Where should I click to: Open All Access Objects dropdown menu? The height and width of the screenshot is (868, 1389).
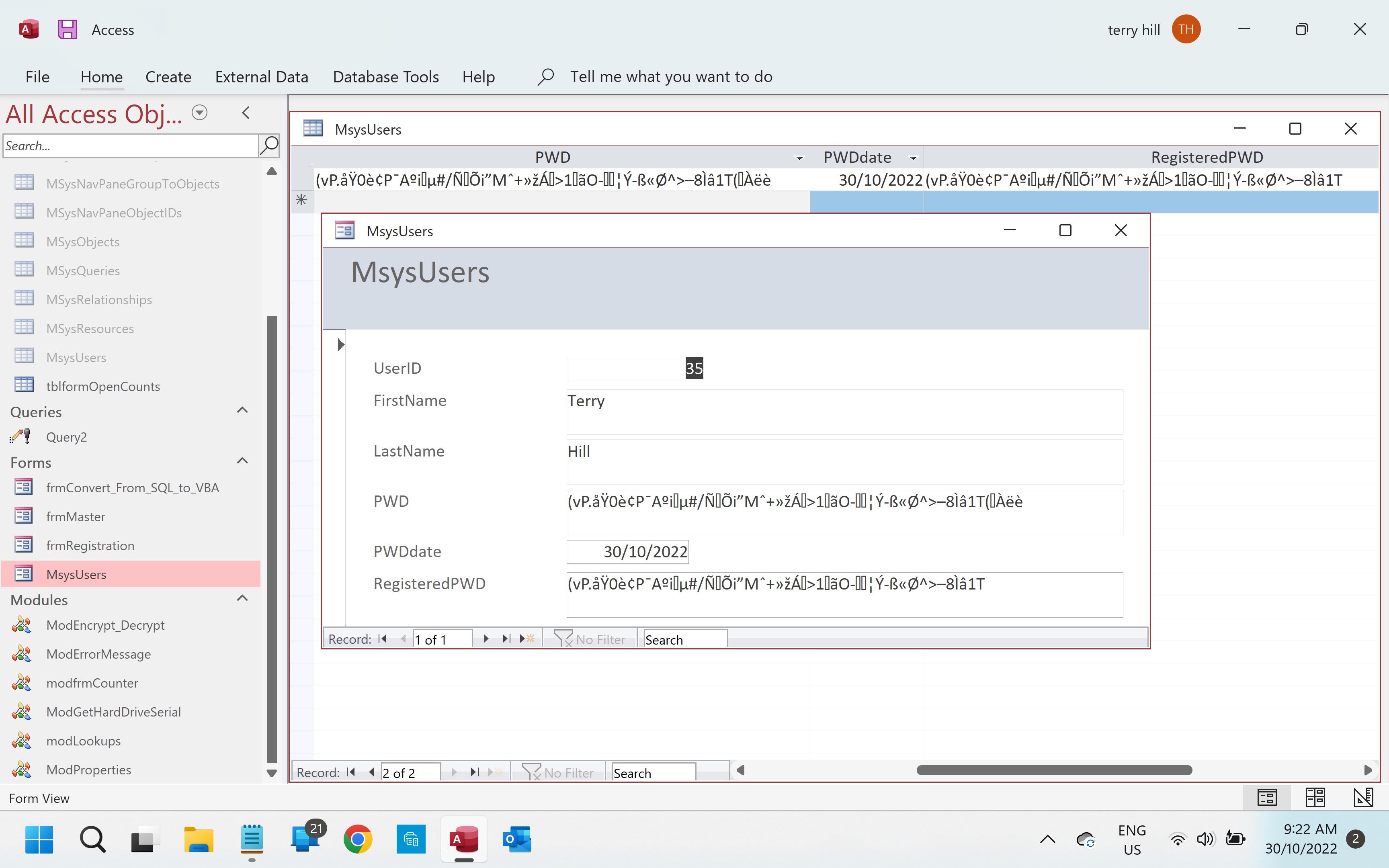click(199, 113)
